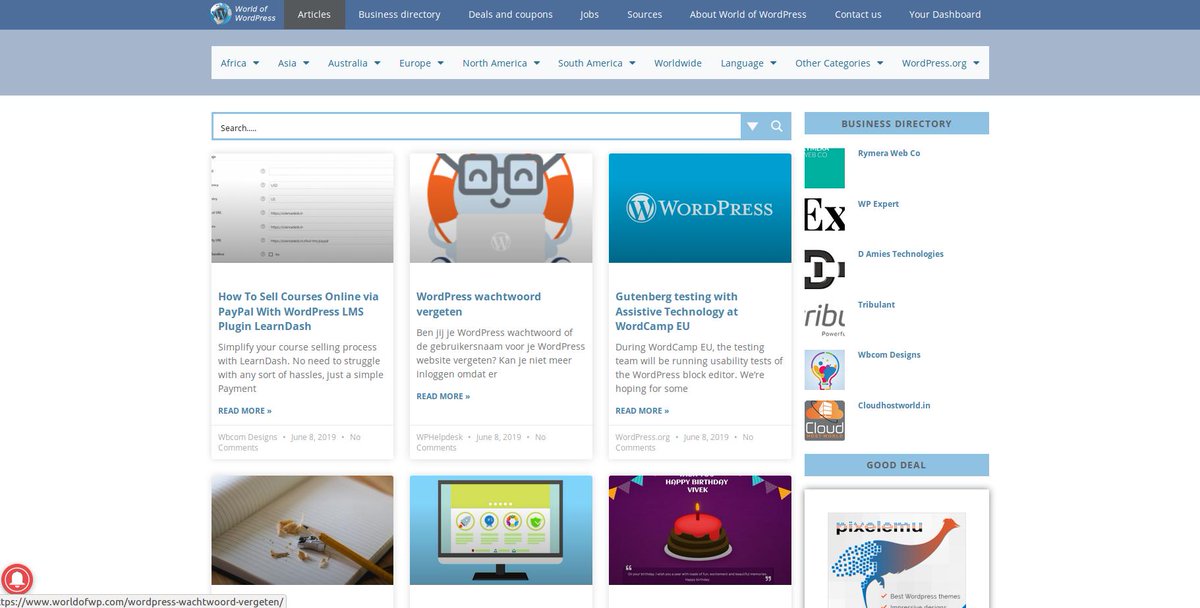Click the WPHelpdesk author name
The height and width of the screenshot is (608, 1200).
[440, 437]
